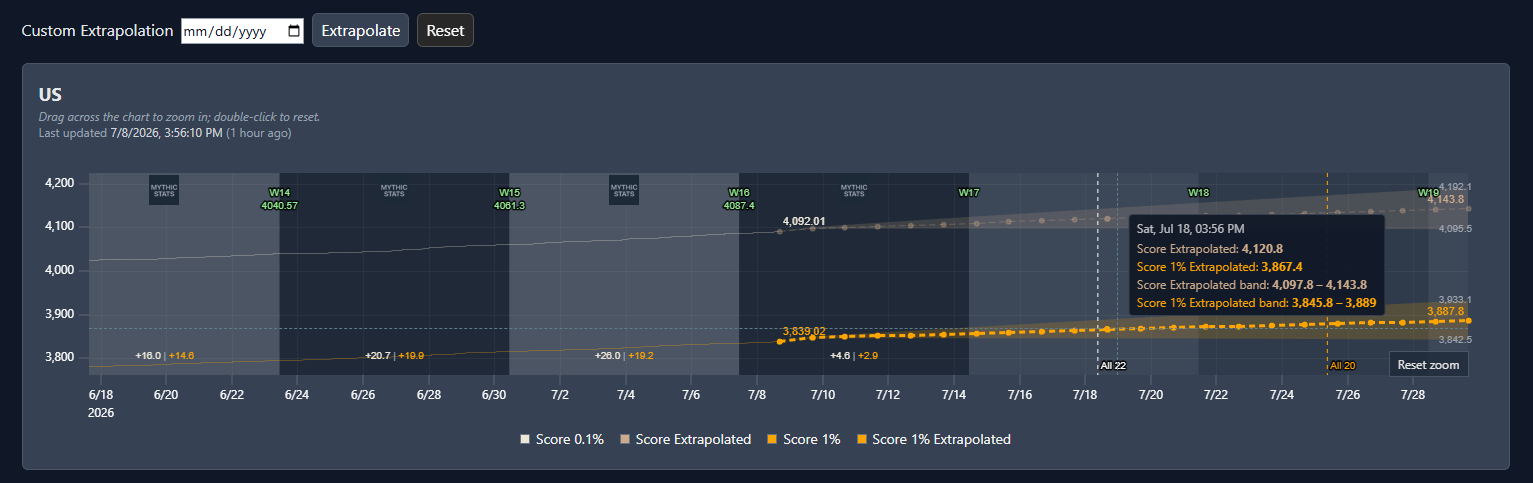Click the W15 week marker label
1533x483 pixels.
pos(509,192)
